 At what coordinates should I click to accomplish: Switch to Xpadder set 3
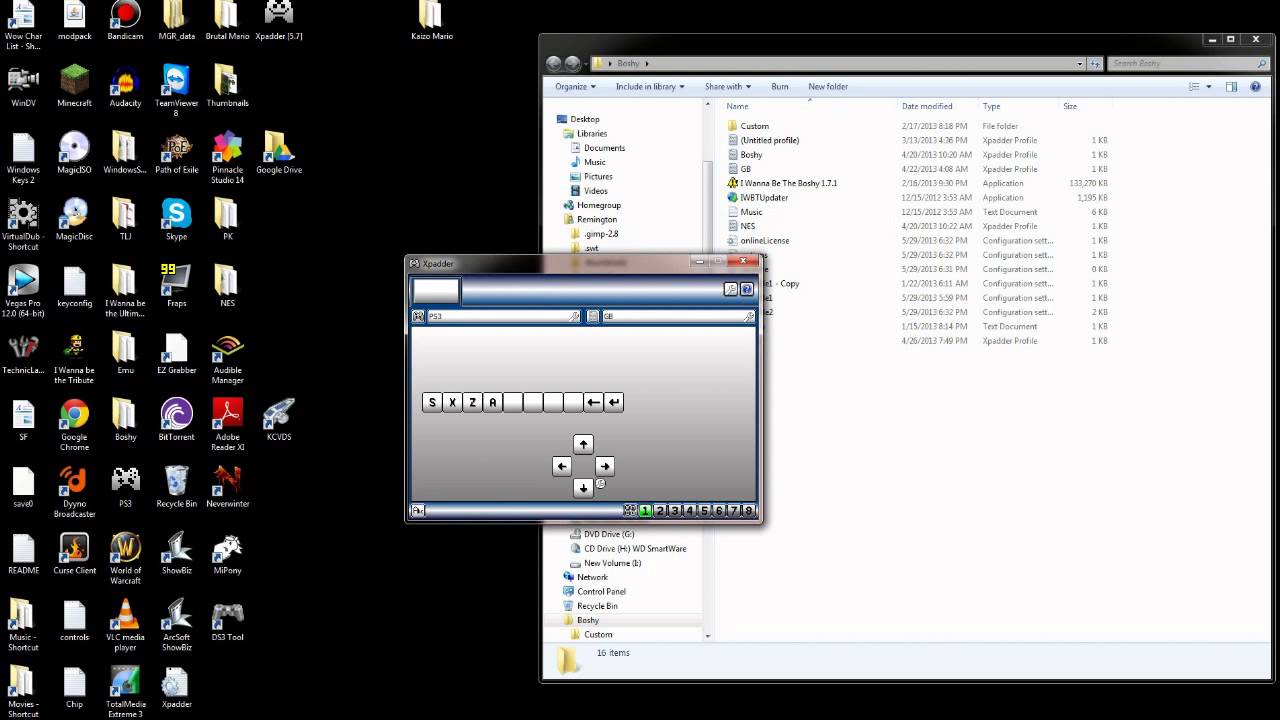coord(675,510)
